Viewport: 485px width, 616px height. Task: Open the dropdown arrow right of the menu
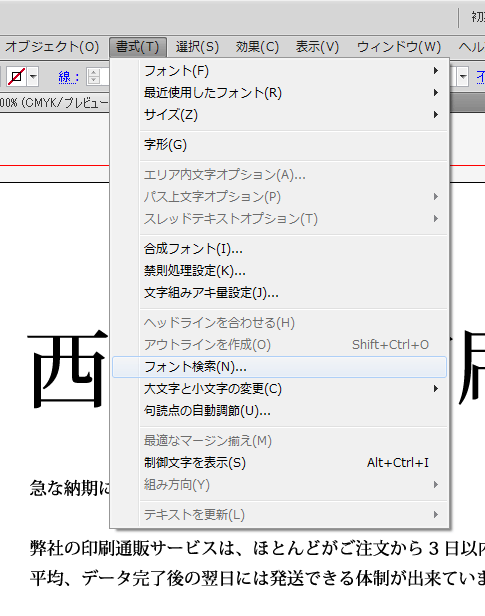point(463,77)
